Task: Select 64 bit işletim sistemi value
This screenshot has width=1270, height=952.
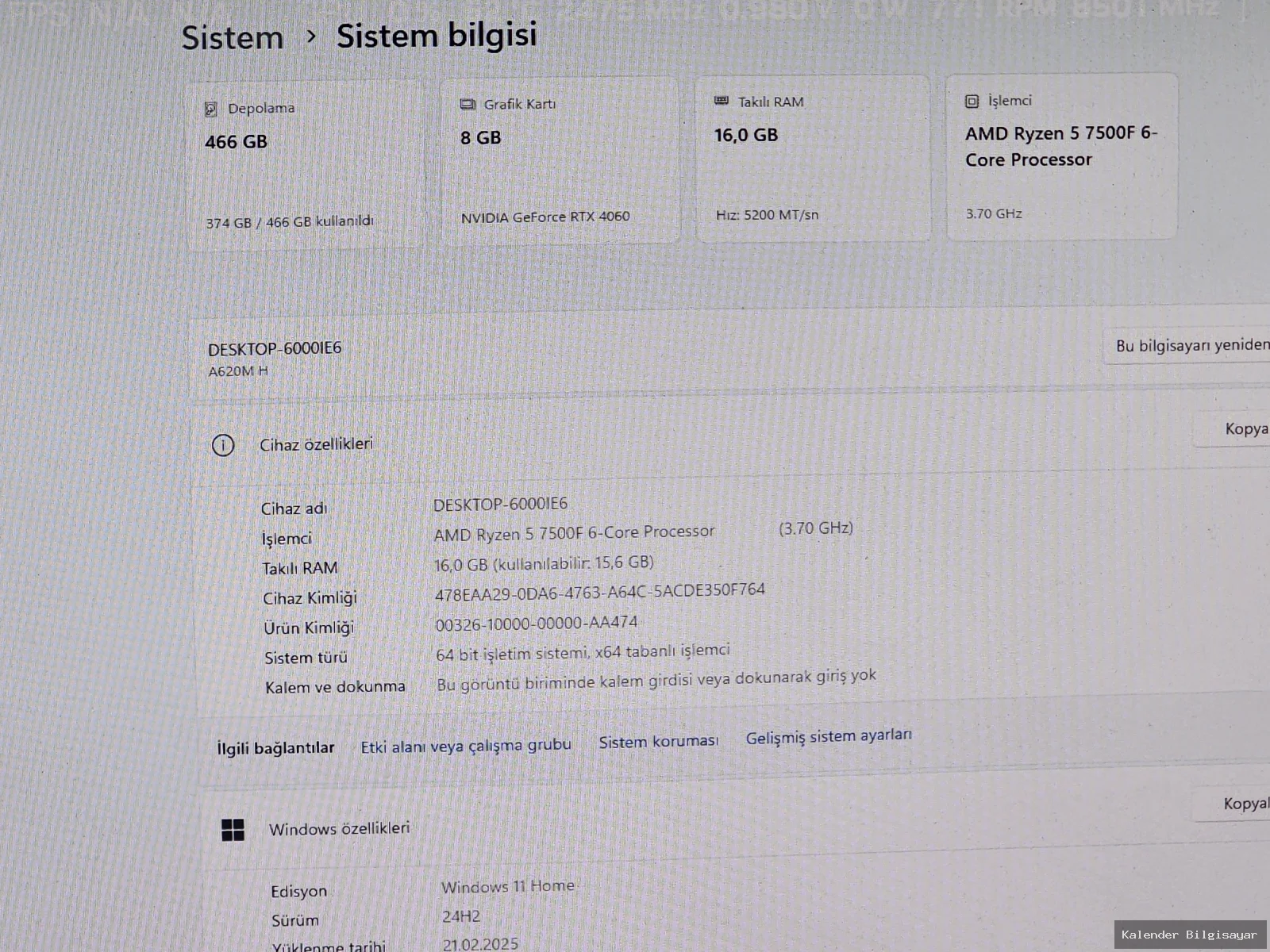Action: click(x=583, y=652)
